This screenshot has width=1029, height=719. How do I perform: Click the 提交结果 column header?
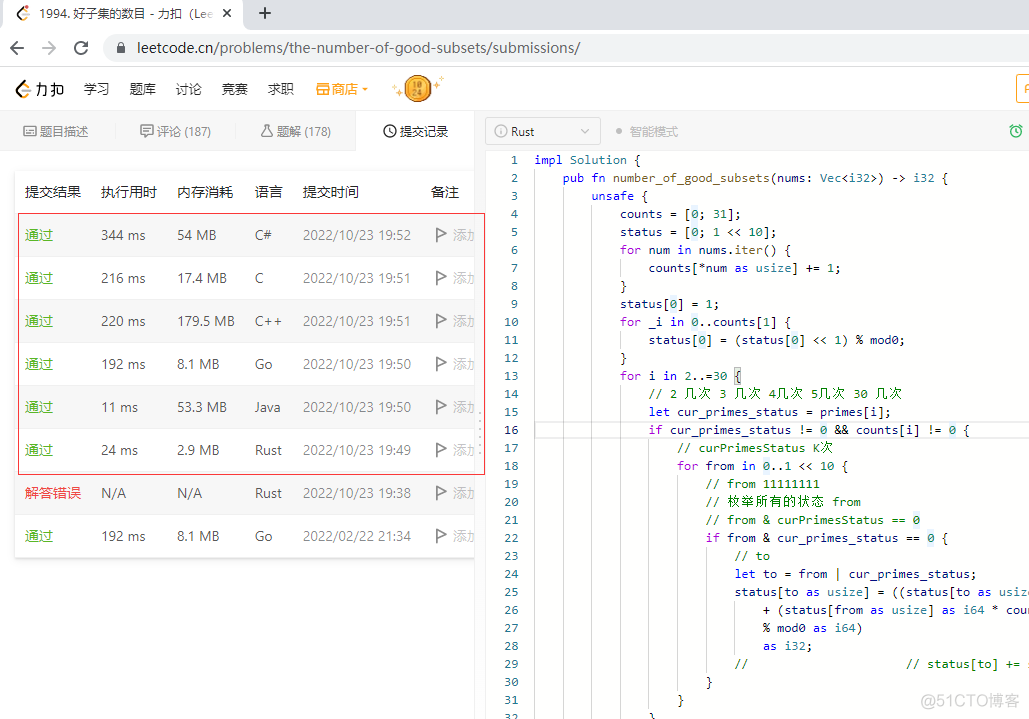[52, 192]
